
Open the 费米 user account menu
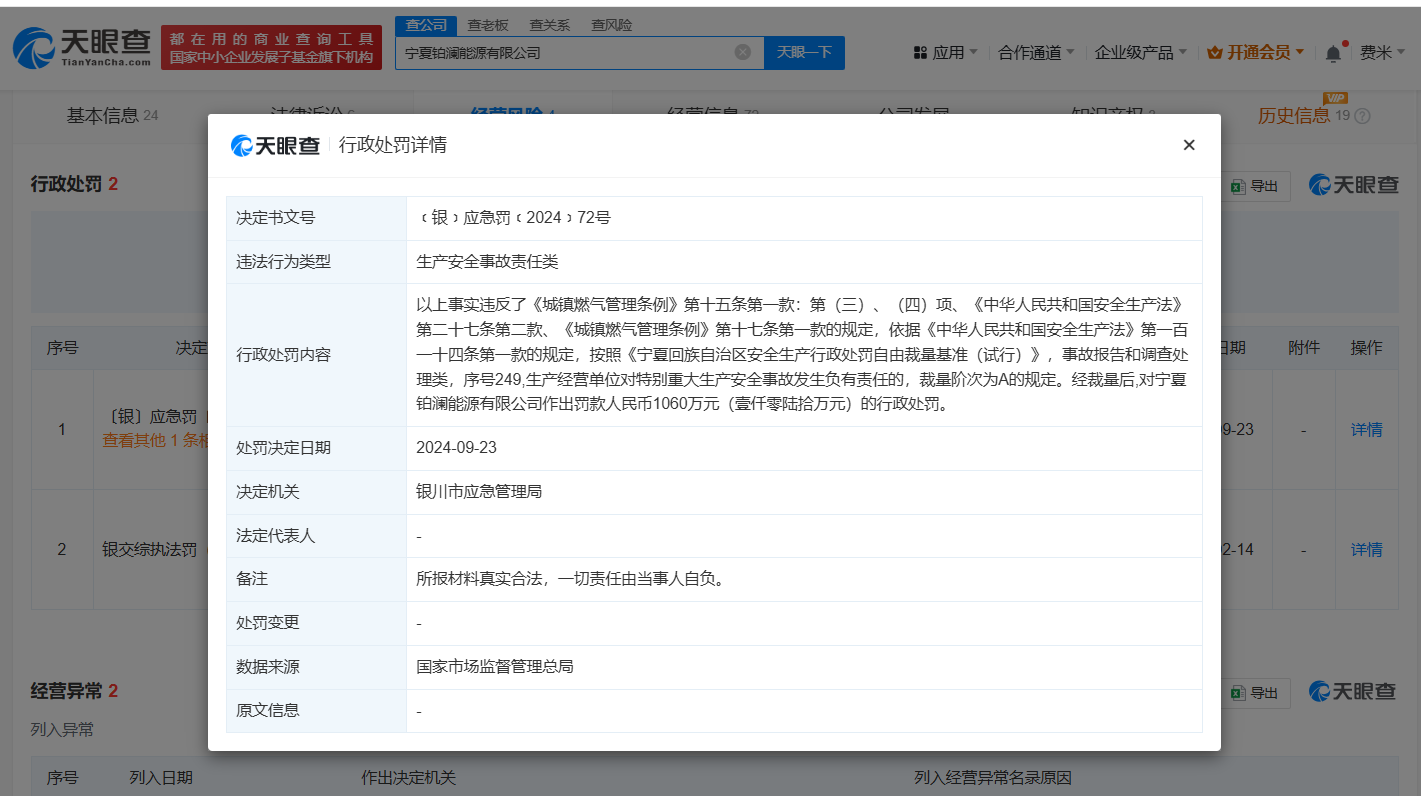pyautogui.click(x=1383, y=52)
